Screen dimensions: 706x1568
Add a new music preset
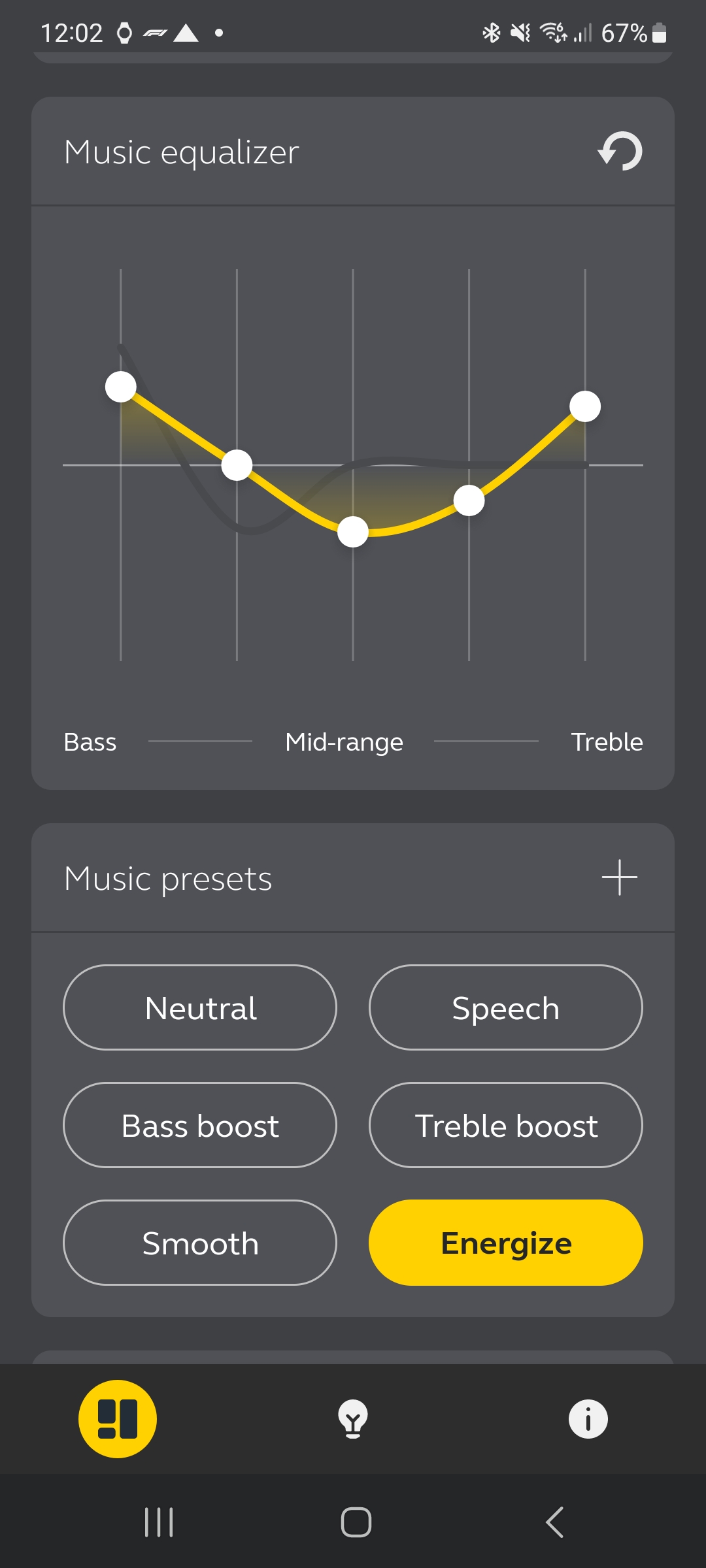coord(619,877)
